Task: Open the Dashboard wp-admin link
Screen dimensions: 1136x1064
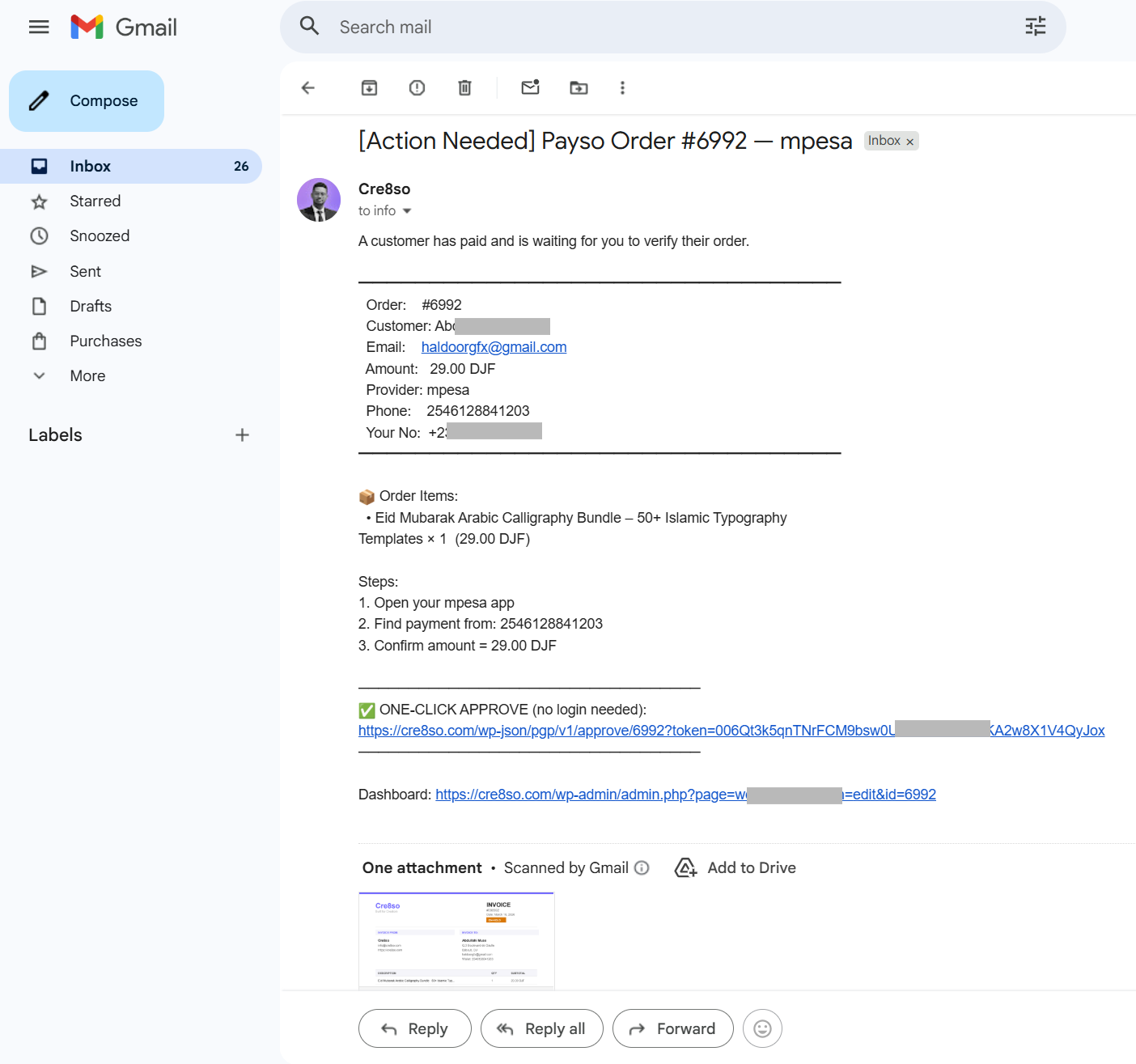Action: point(685,795)
